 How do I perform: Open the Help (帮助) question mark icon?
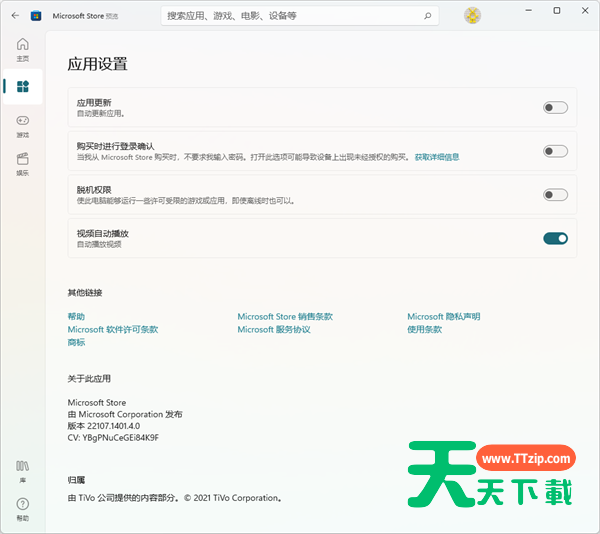22,508
